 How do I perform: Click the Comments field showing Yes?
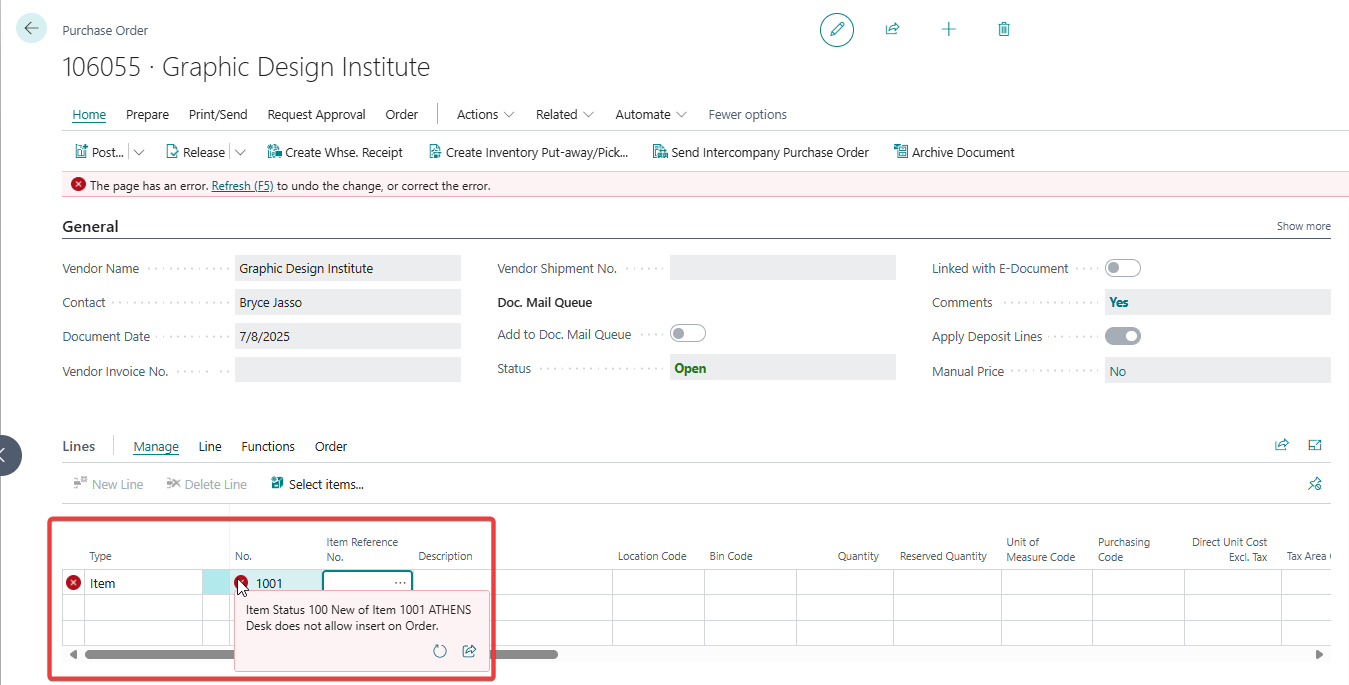point(1218,302)
